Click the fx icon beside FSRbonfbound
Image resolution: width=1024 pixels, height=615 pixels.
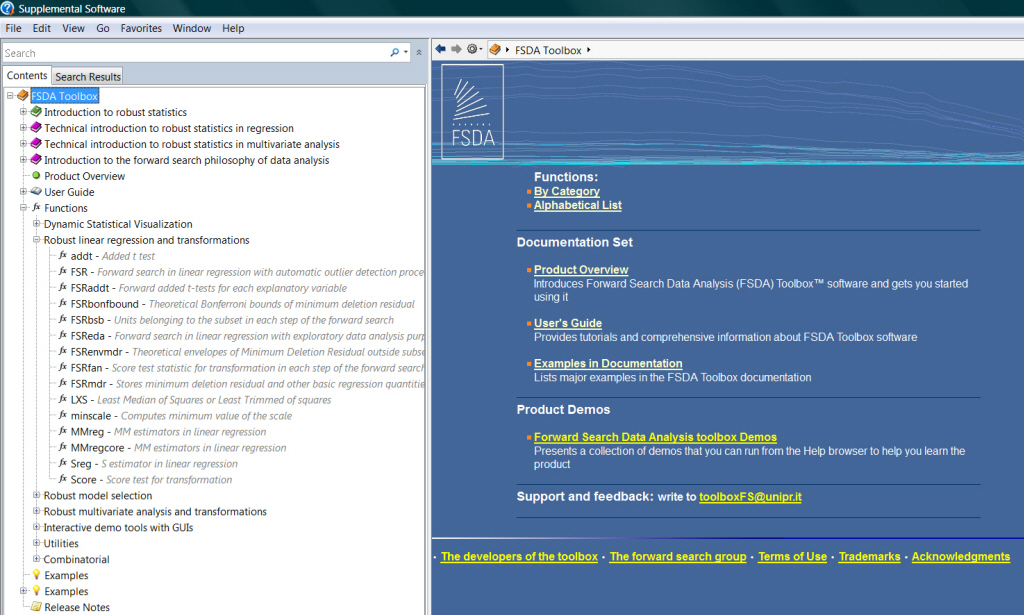click(63, 304)
